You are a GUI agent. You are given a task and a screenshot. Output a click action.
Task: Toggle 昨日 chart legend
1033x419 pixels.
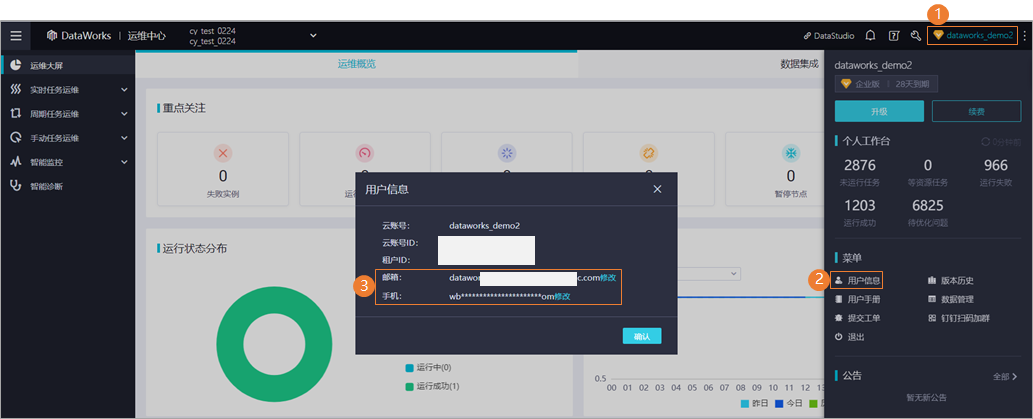[753, 403]
